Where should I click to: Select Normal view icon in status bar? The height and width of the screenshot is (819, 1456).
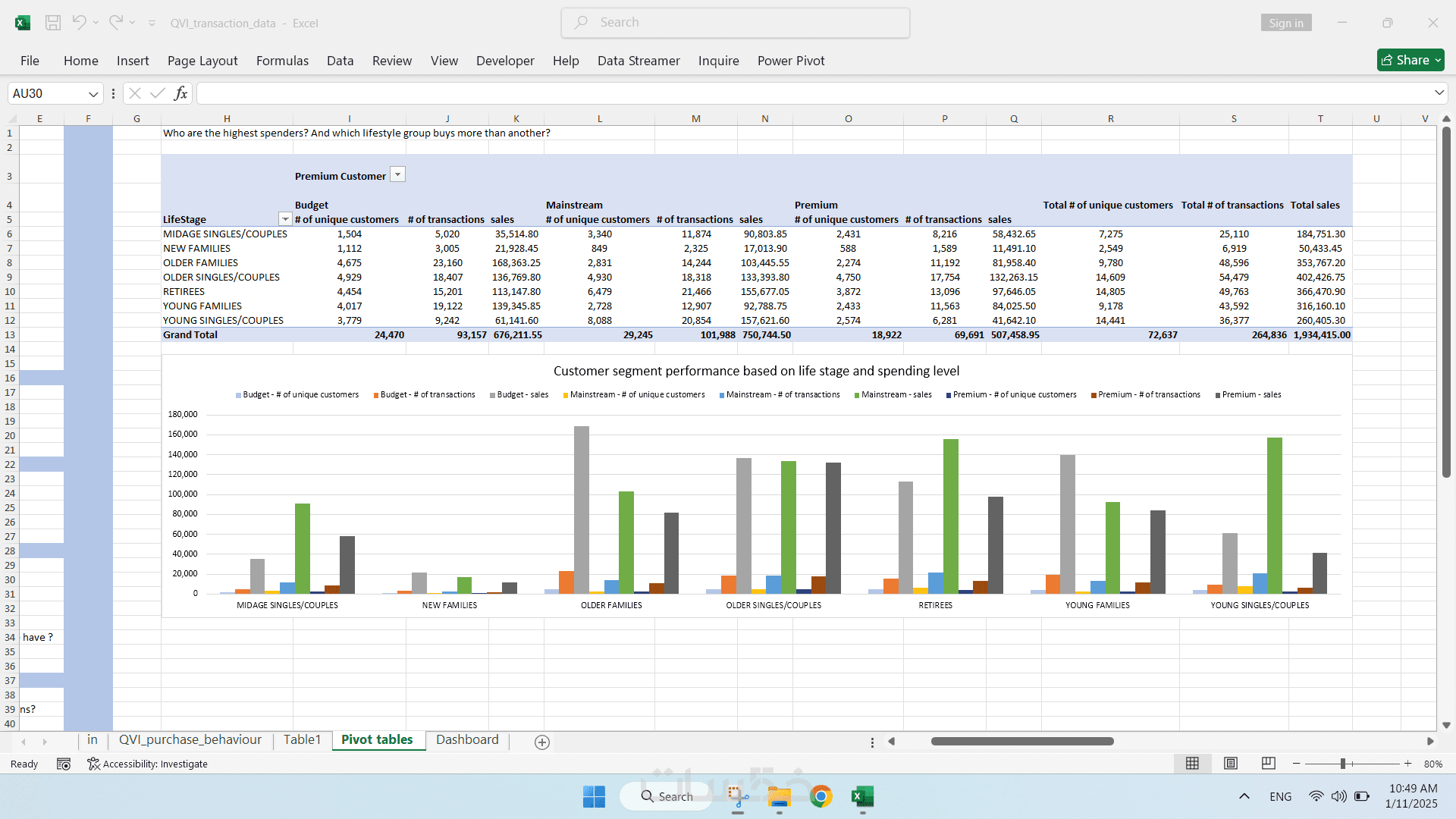pos(1192,764)
